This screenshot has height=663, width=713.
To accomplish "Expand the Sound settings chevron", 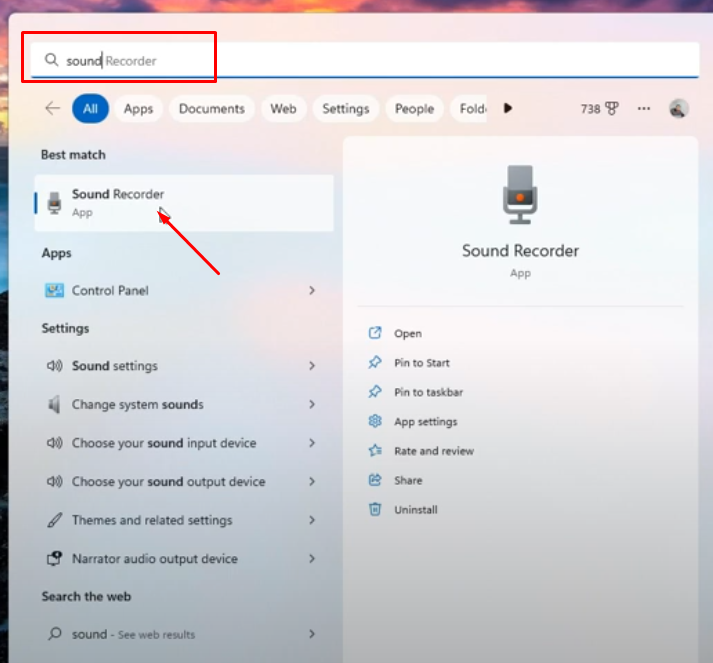I will pyautogui.click(x=312, y=366).
